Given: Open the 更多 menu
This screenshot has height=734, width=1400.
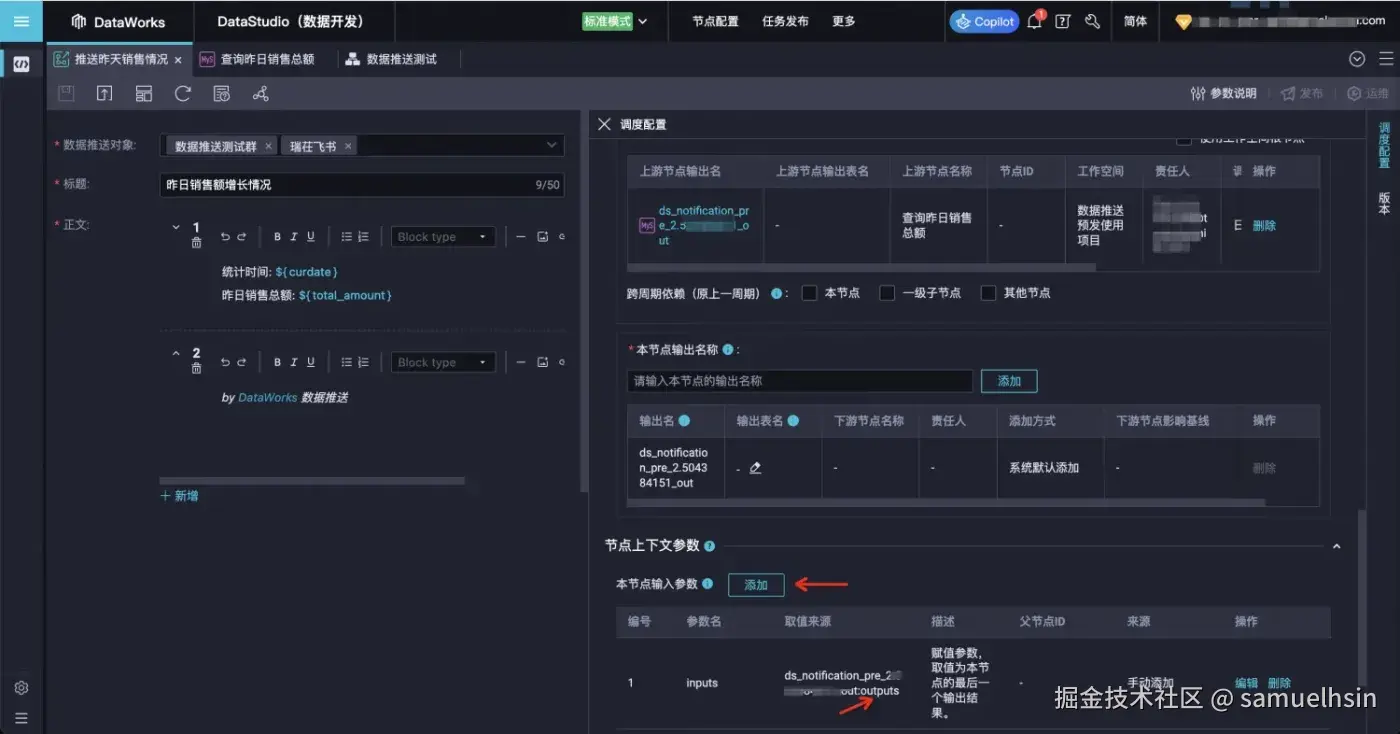Looking at the screenshot, I should click(x=844, y=21).
